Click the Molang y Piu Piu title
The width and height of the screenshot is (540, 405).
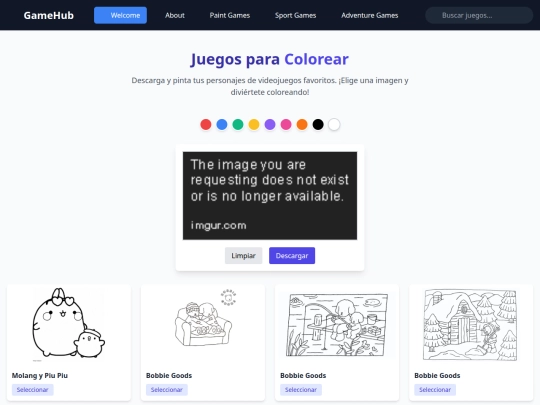tap(40, 375)
